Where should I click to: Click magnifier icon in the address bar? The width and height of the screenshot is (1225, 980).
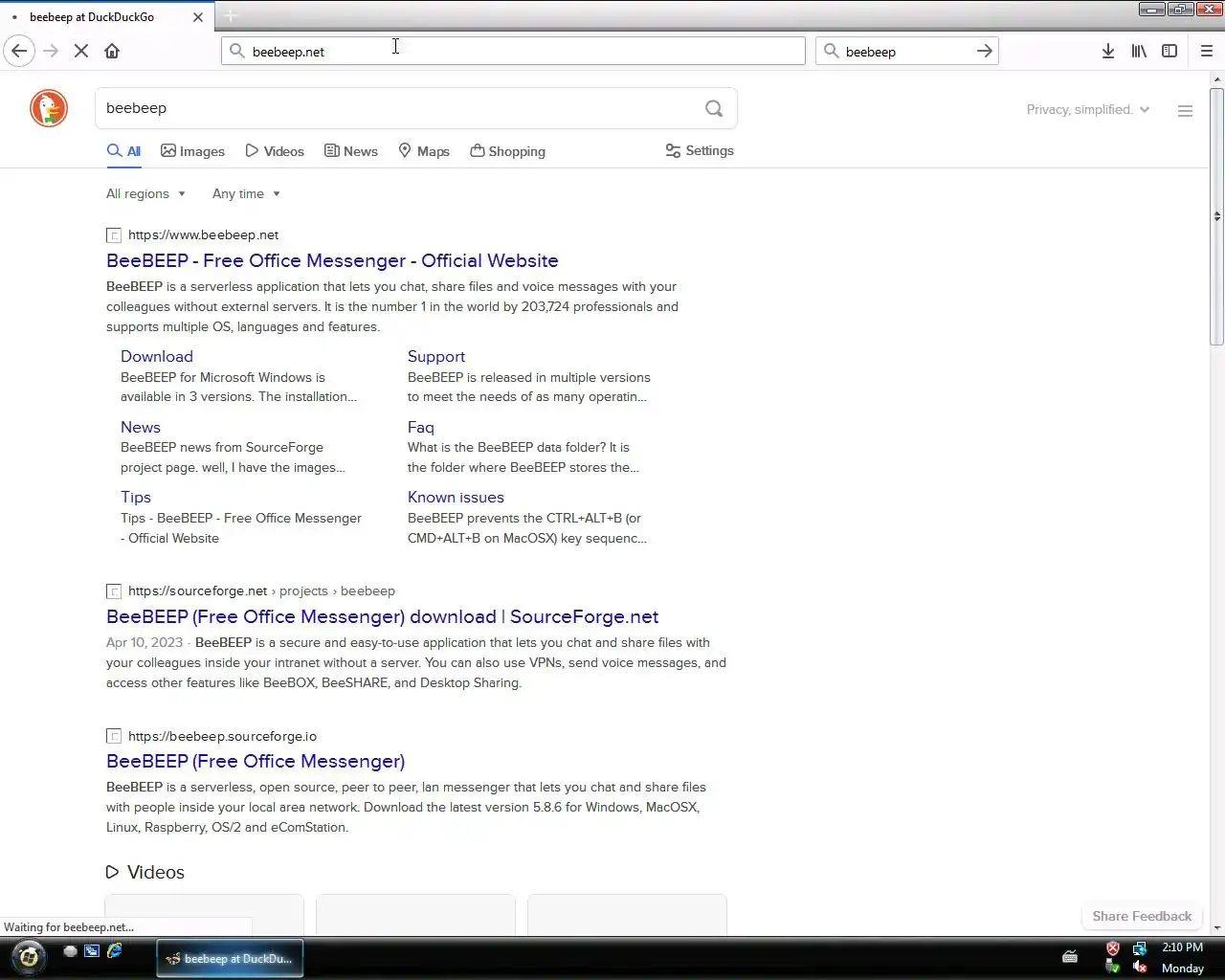click(x=237, y=51)
